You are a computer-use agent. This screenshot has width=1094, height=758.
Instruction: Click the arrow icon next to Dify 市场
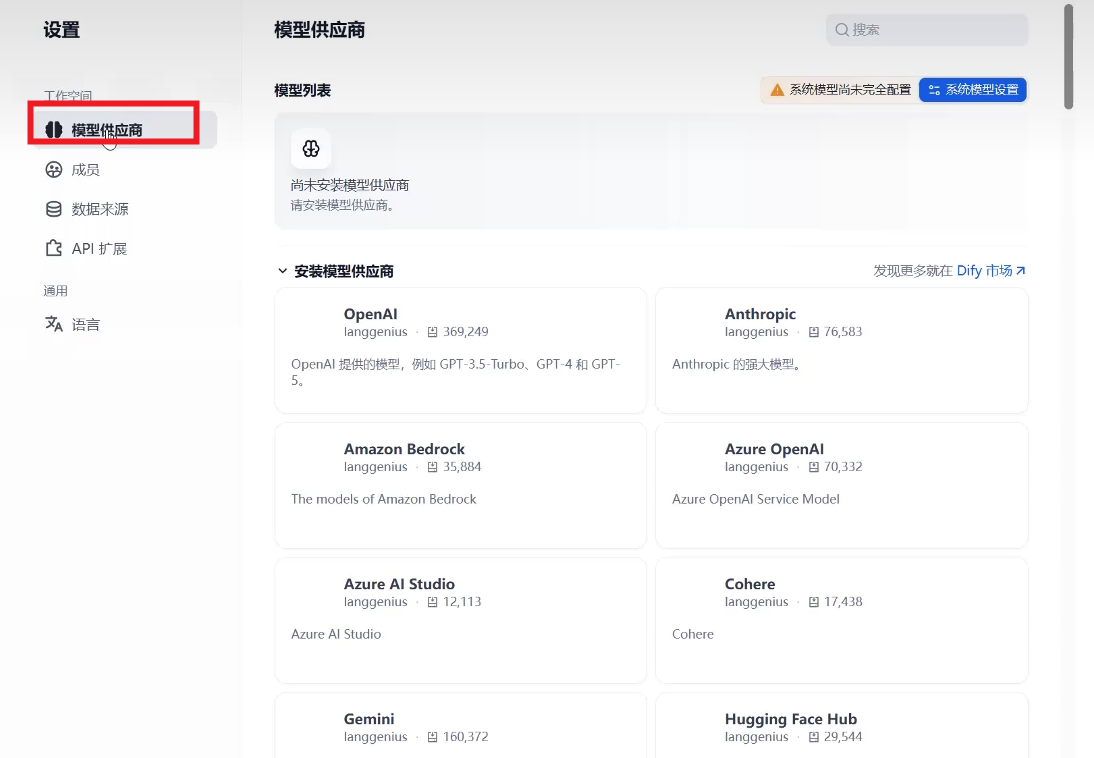pos(1021,271)
